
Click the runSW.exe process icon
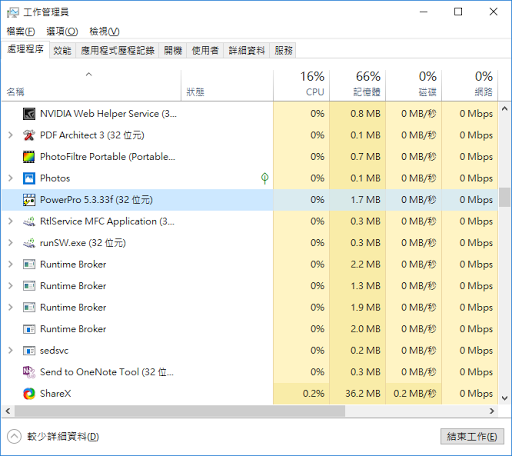click(29, 243)
